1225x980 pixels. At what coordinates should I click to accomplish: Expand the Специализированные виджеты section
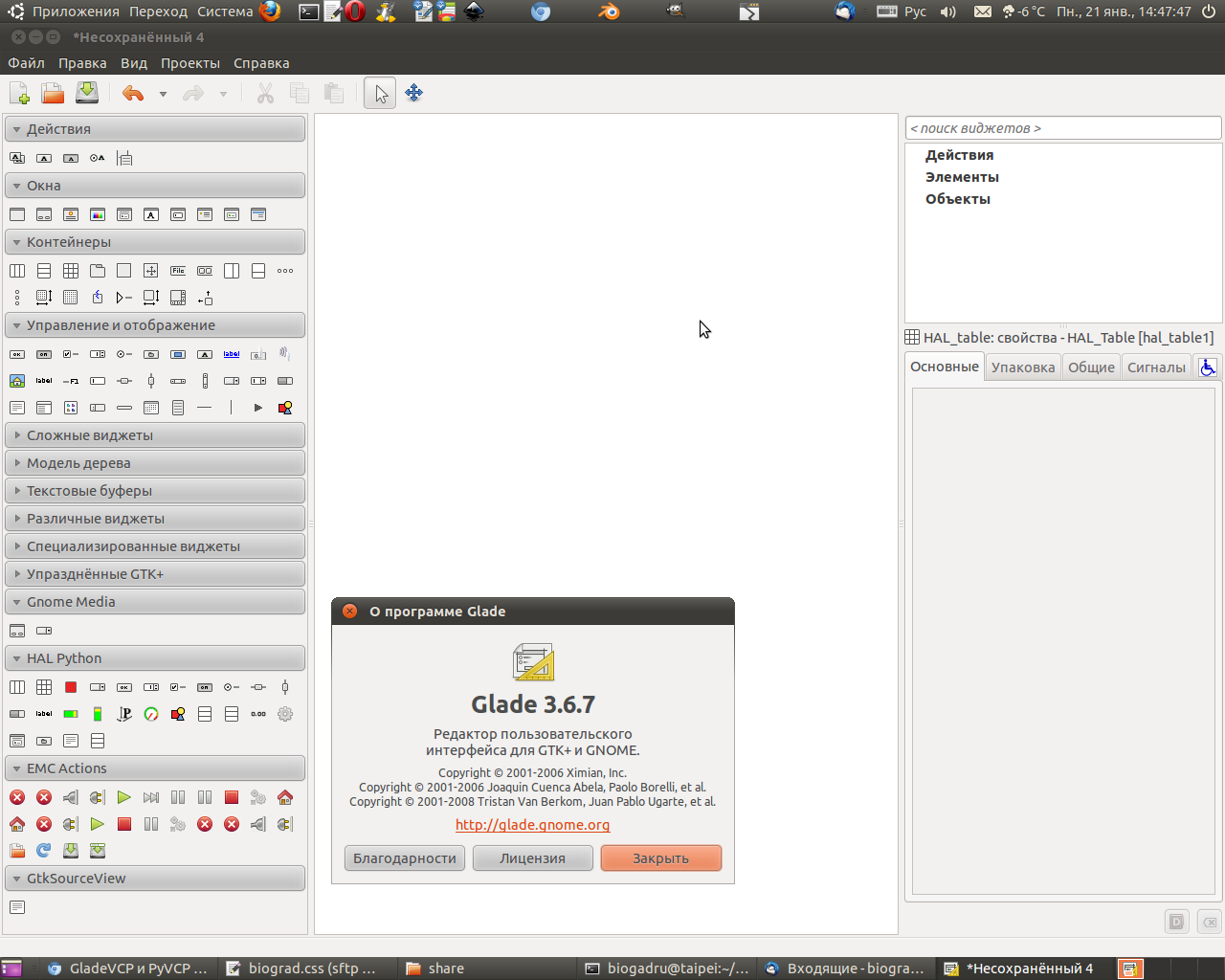click(x=155, y=546)
